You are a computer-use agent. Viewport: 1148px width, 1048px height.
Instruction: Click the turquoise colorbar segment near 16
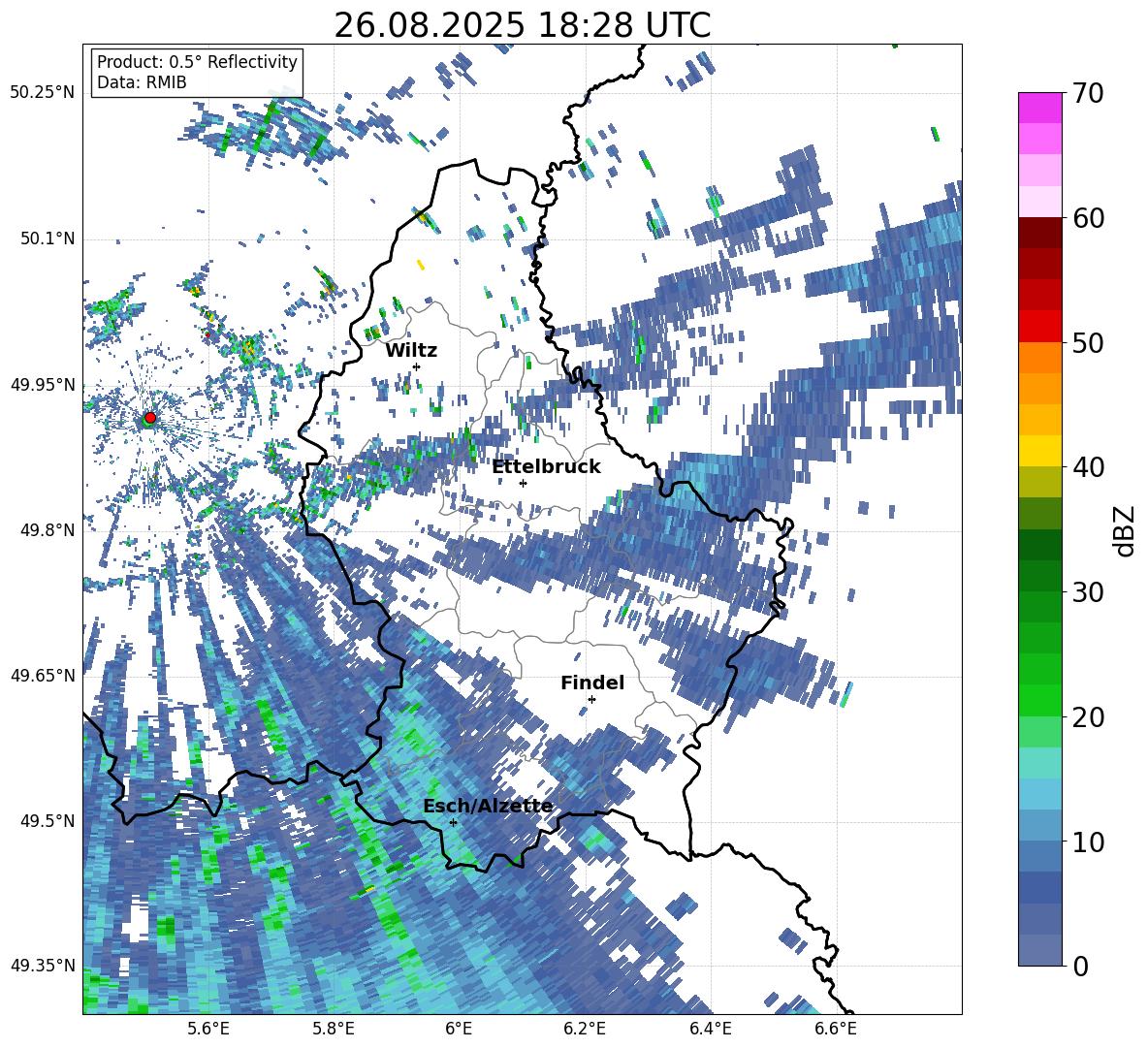click(1039, 763)
